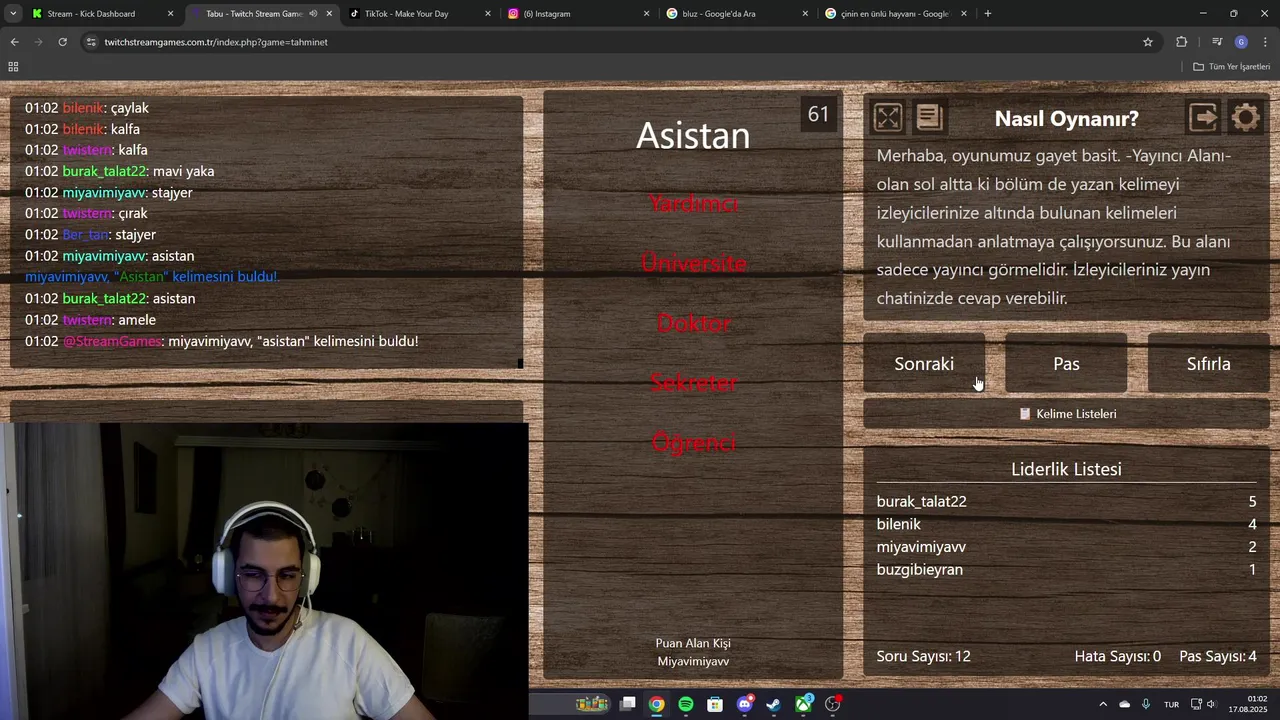
Task: Open the Tüm Yer İşaretleri bookmarks folder
Action: pos(1231,66)
